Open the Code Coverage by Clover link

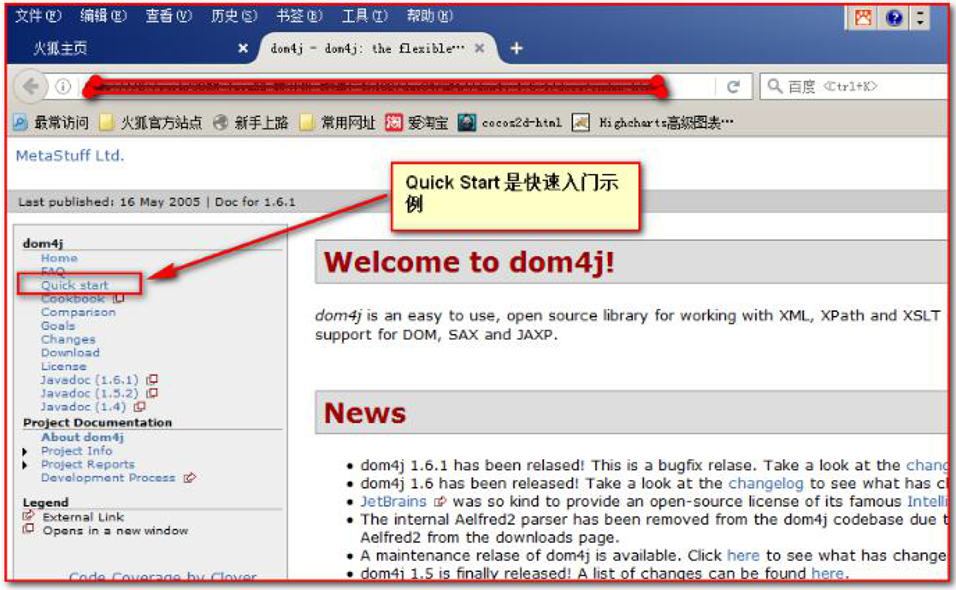163,576
